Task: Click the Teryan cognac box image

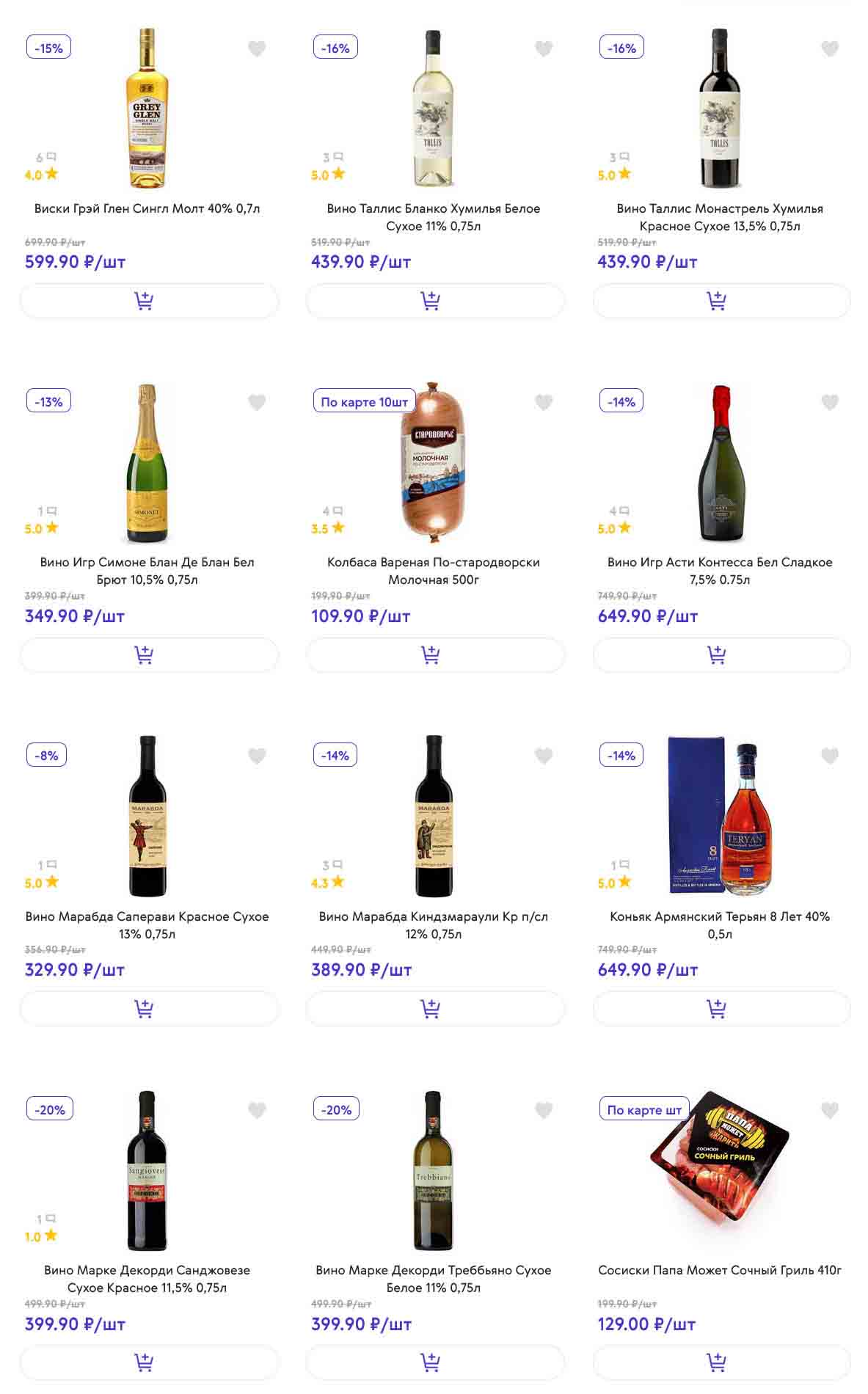Action: pos(696,814)
